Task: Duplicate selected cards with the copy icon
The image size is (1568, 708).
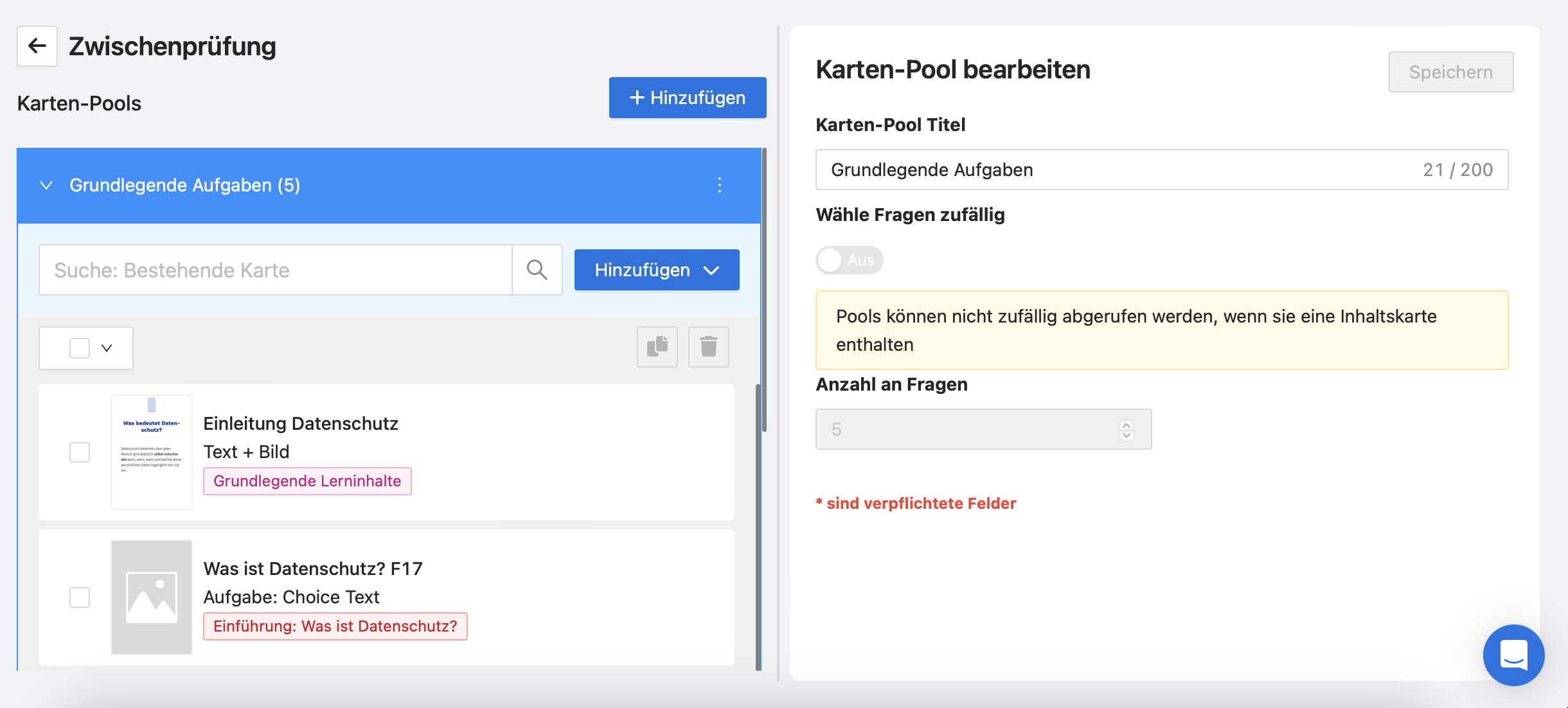Action: 657,347
